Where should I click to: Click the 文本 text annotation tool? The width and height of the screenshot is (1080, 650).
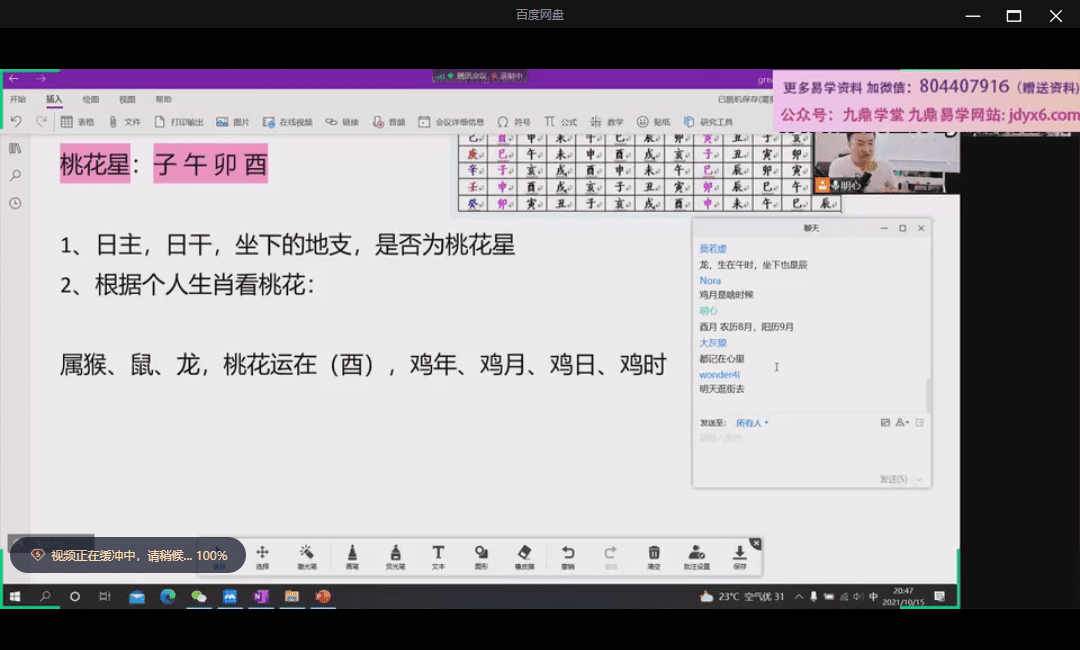point(438,556)
